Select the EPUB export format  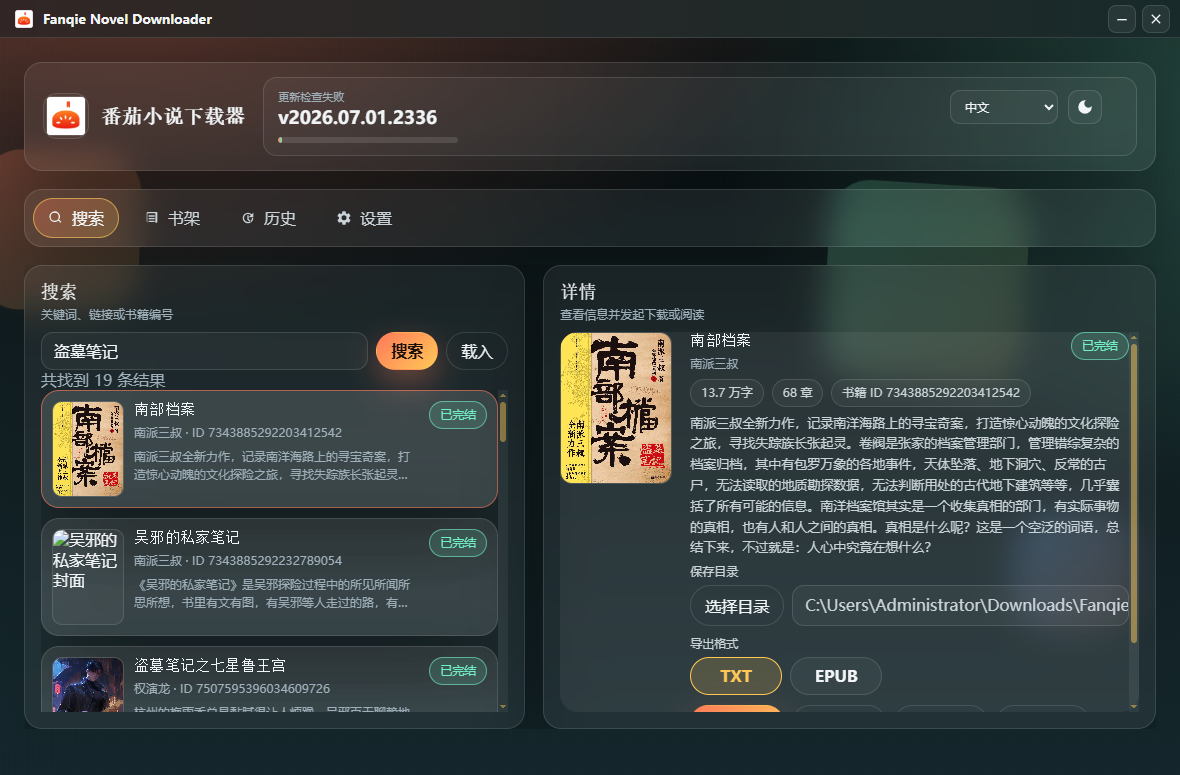point(836,676)
